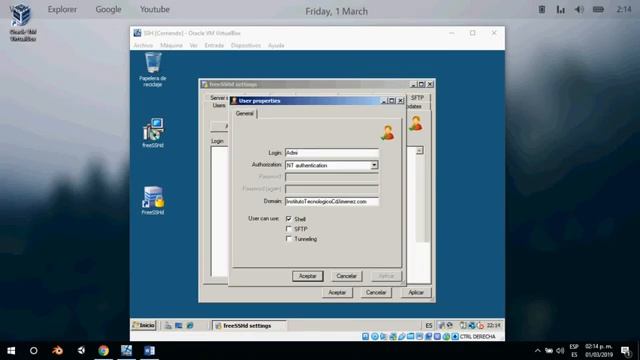Click the Login input field

tap(332, 153)
